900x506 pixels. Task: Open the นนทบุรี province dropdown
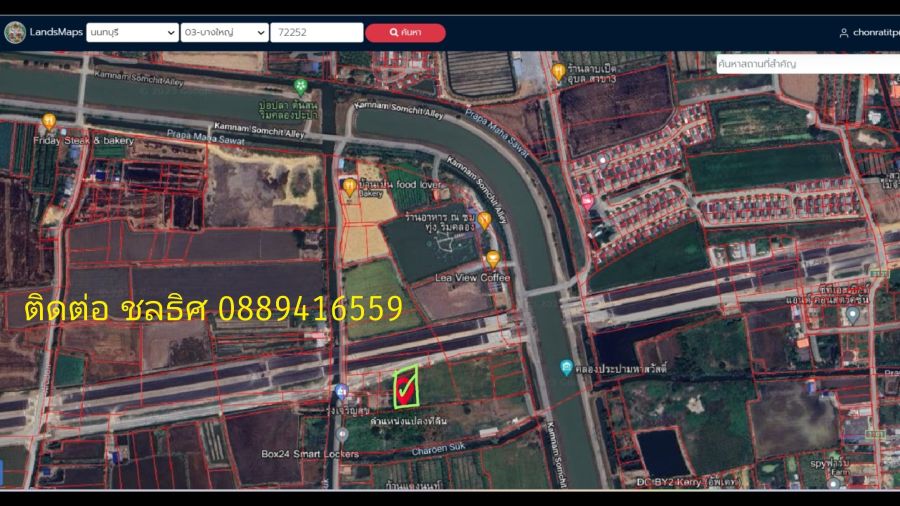click(x=132, y=33)
